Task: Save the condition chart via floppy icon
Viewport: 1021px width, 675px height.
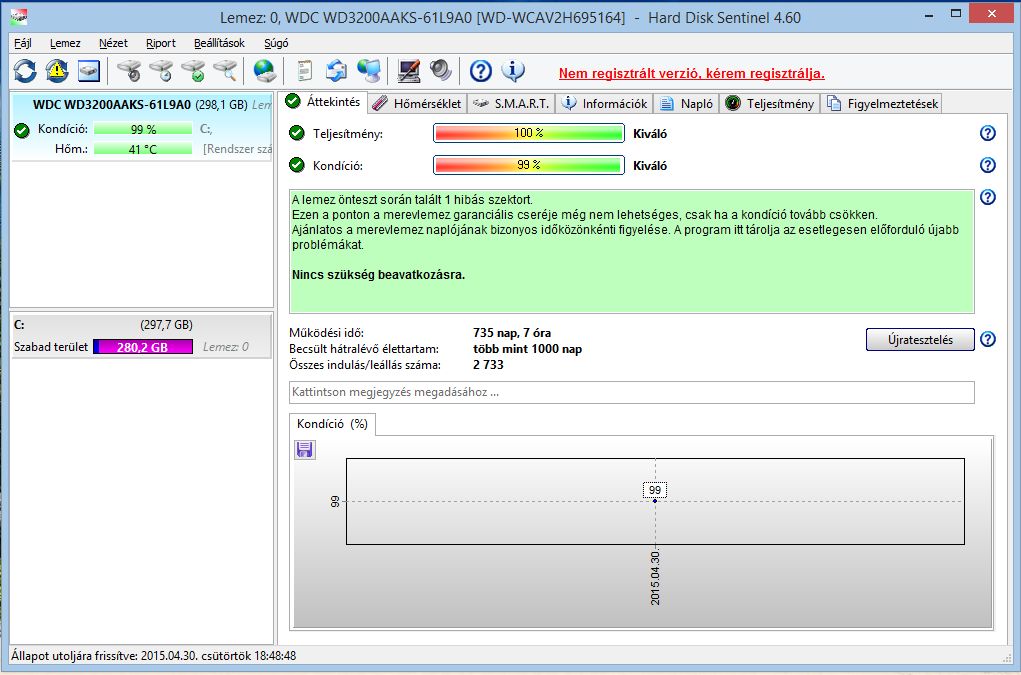Action: (305, 450)
